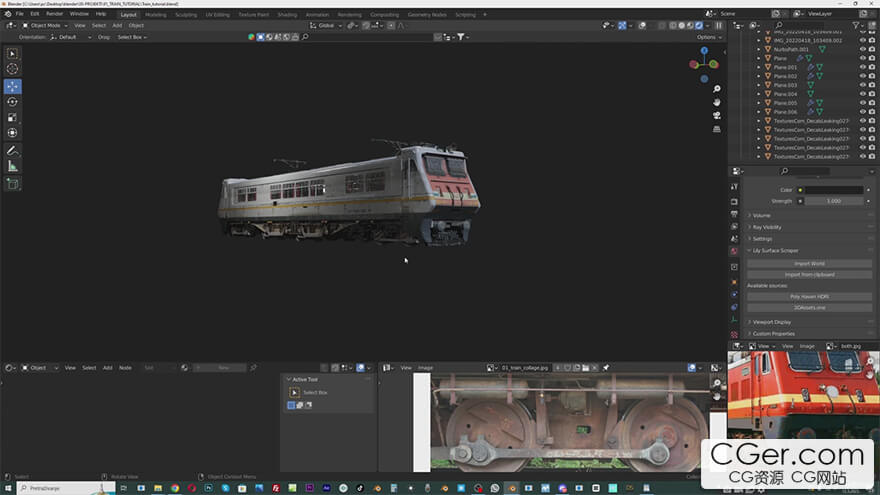Select the Measure tool

(12, 167)
